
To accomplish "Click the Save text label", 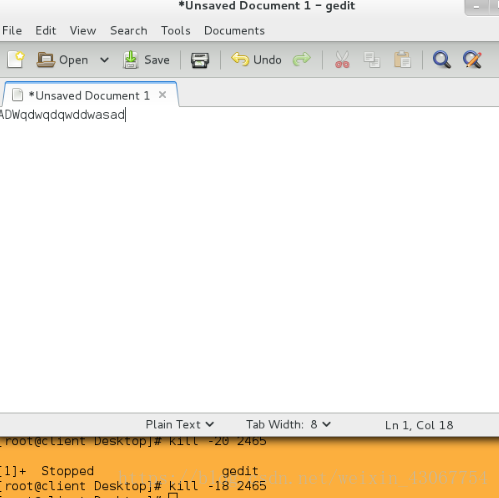I will pos(157,60).
